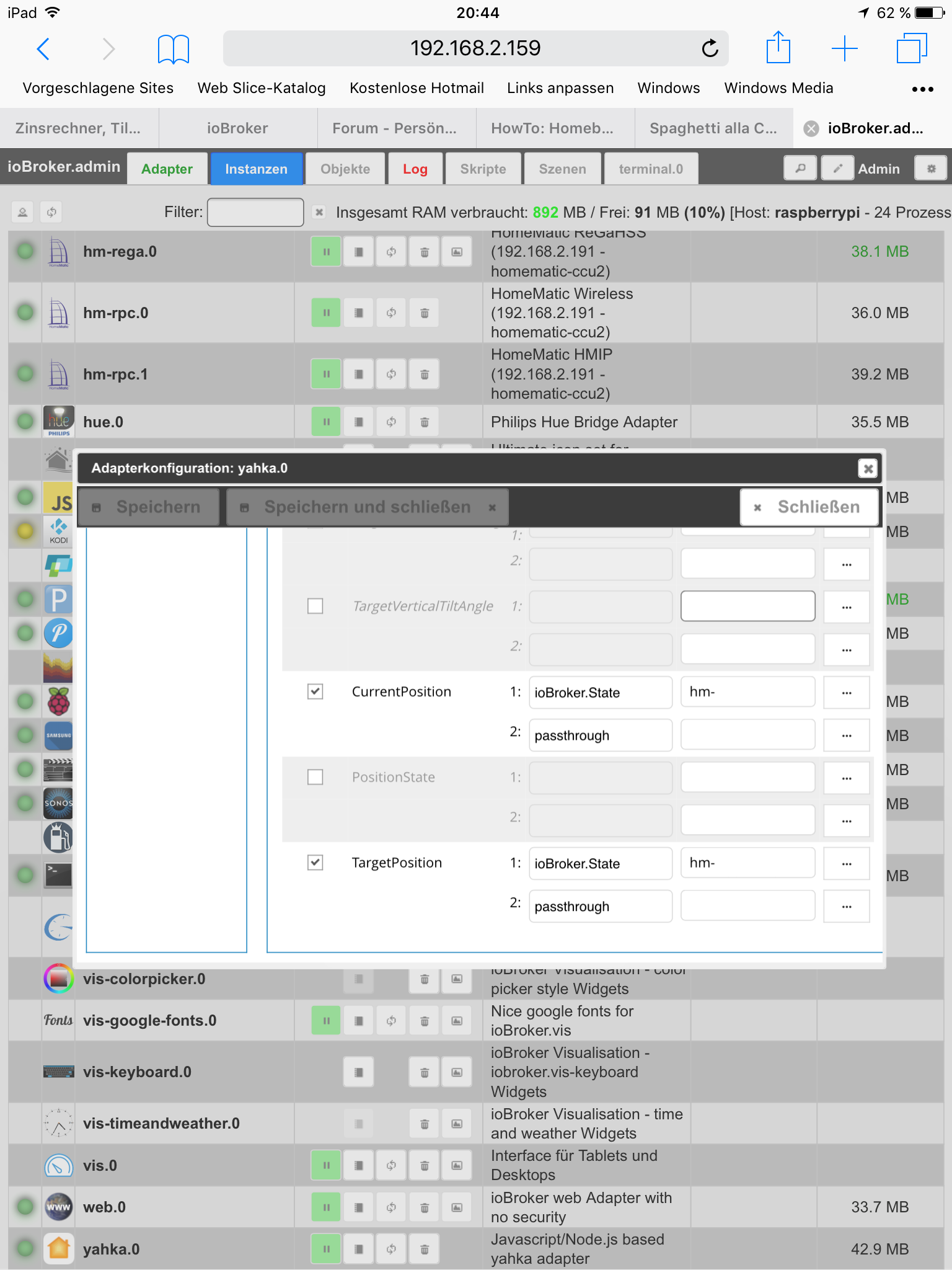952x1270 pixels.
Task: Open the Szenen tab
Action: [563, 169]
